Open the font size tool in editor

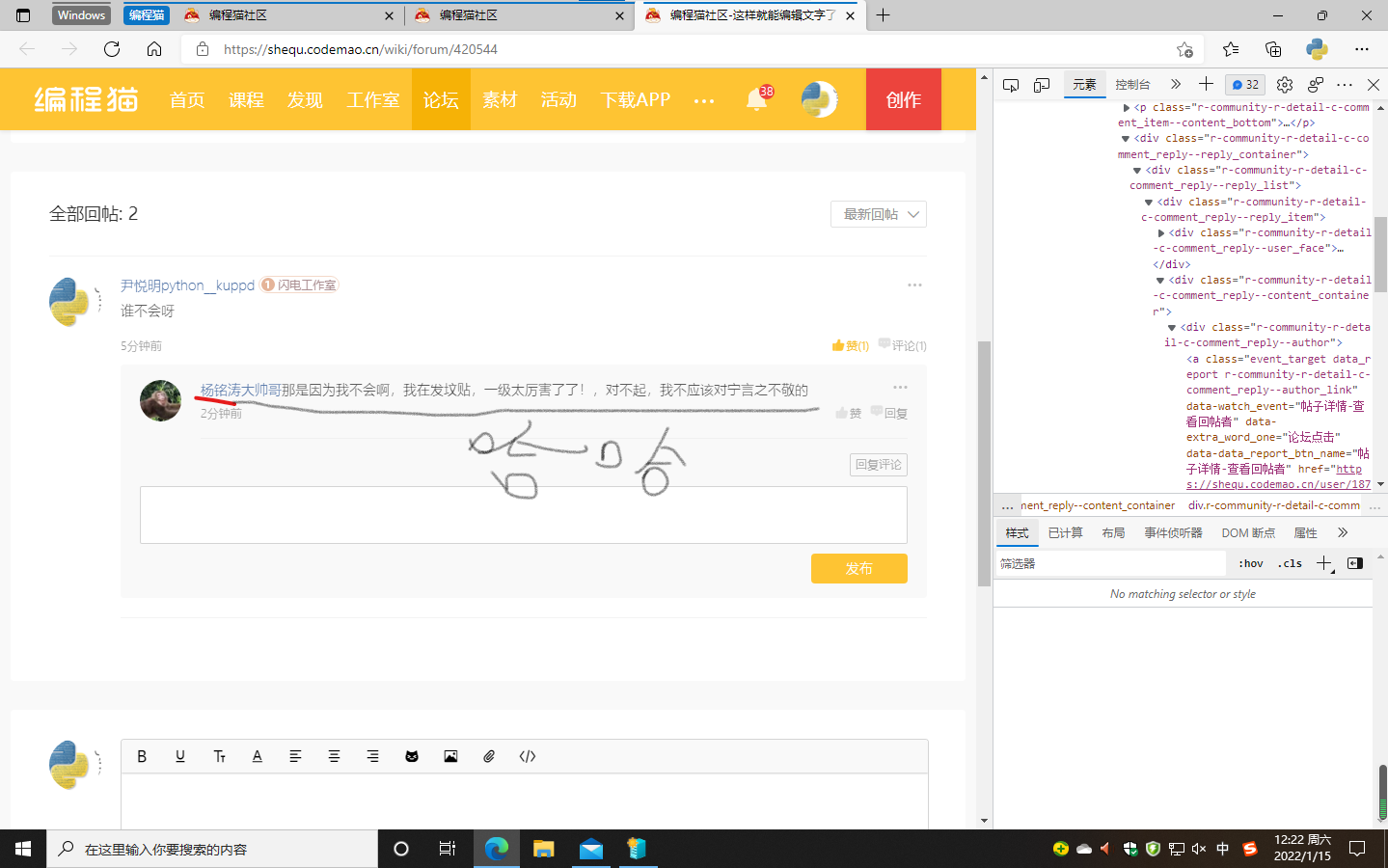tap(219, 756)
